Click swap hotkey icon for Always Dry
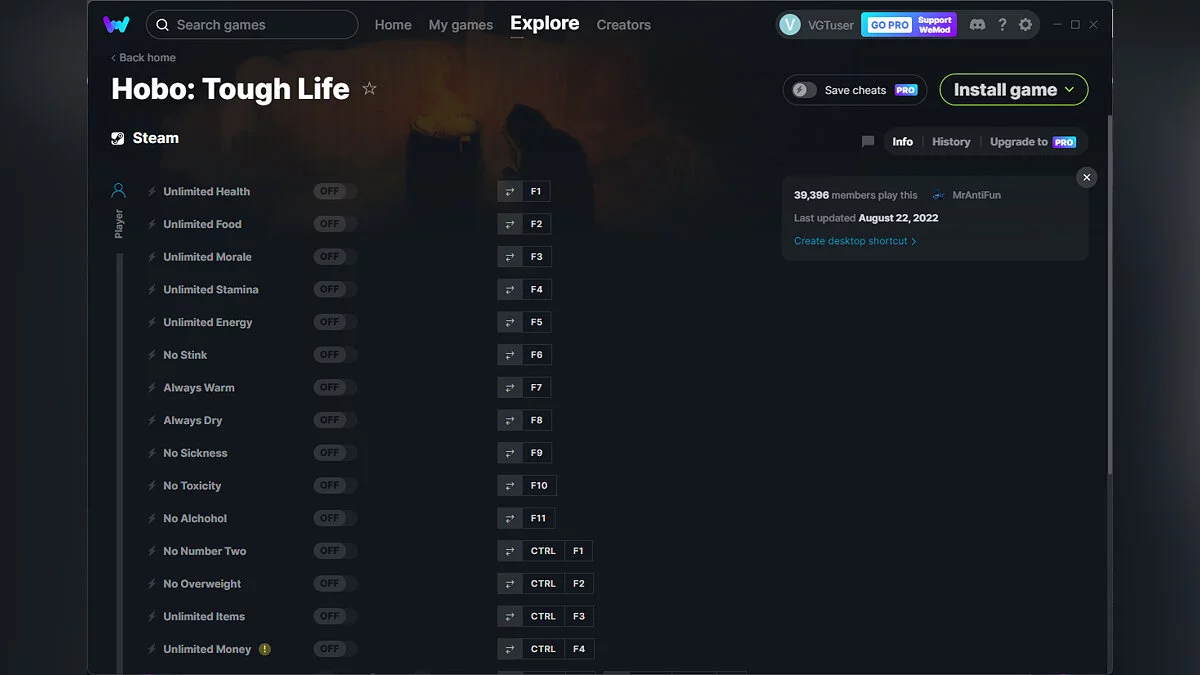The width and height of the screenshot is (1200, 675). (x=510, y=420)
